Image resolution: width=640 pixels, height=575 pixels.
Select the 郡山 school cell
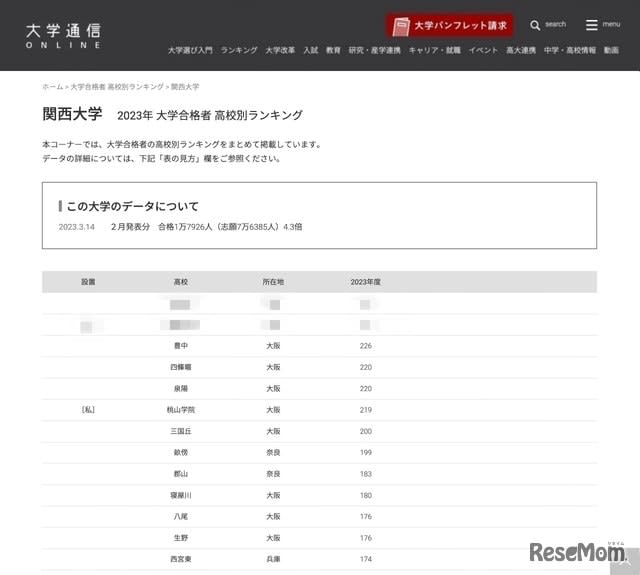[x=181, y=474]
